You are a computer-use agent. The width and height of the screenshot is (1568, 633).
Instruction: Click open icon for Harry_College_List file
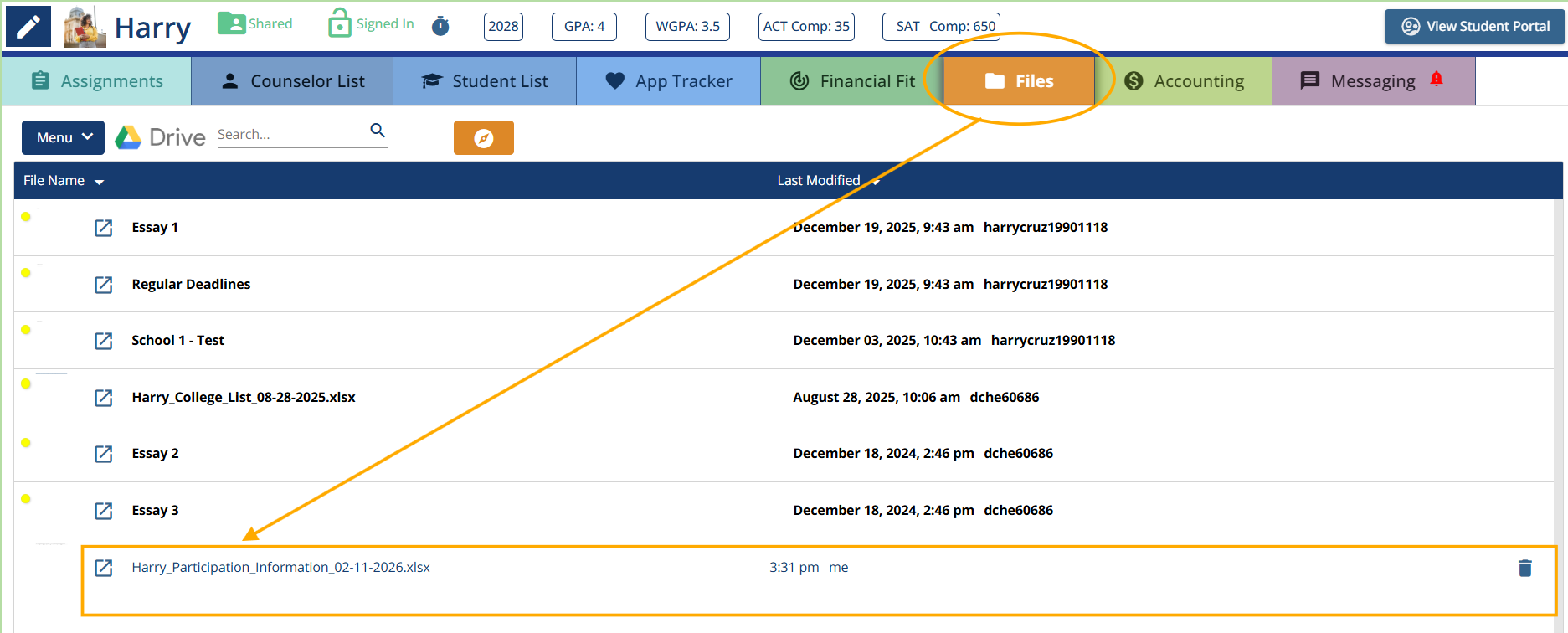[104, 398]
